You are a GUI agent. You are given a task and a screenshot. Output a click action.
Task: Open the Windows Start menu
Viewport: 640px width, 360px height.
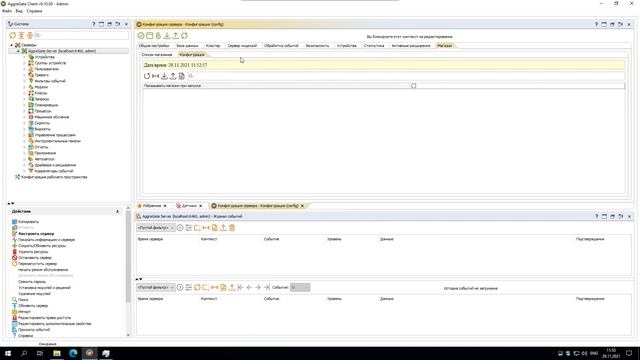pos(8,353)
